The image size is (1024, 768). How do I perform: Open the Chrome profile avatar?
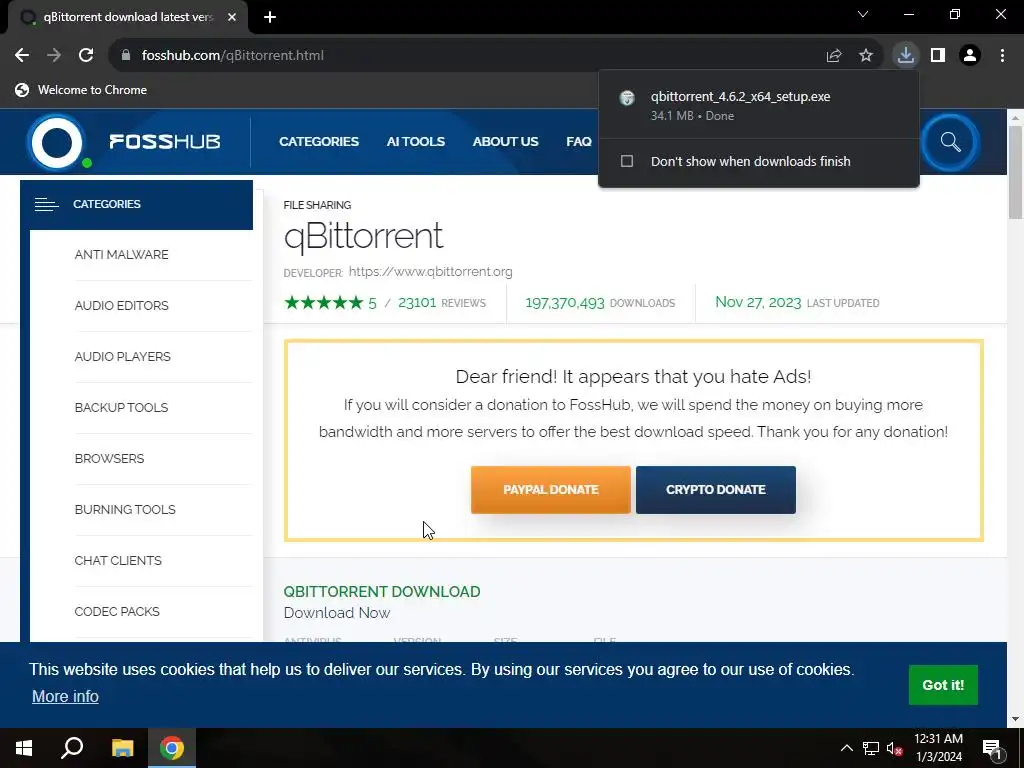click(x=970, y=56)
